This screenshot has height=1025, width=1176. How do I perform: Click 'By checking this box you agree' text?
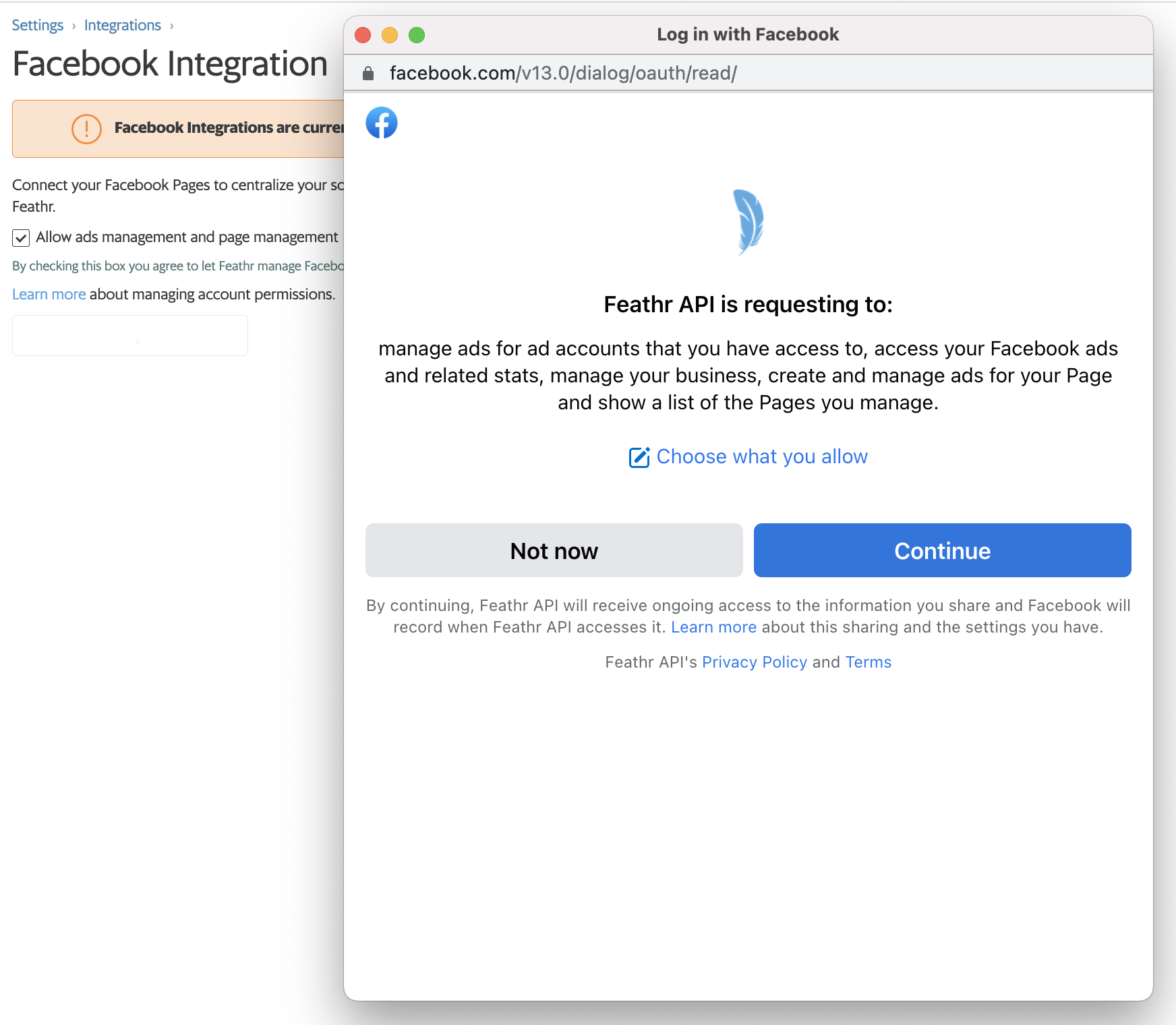(178, 266)
